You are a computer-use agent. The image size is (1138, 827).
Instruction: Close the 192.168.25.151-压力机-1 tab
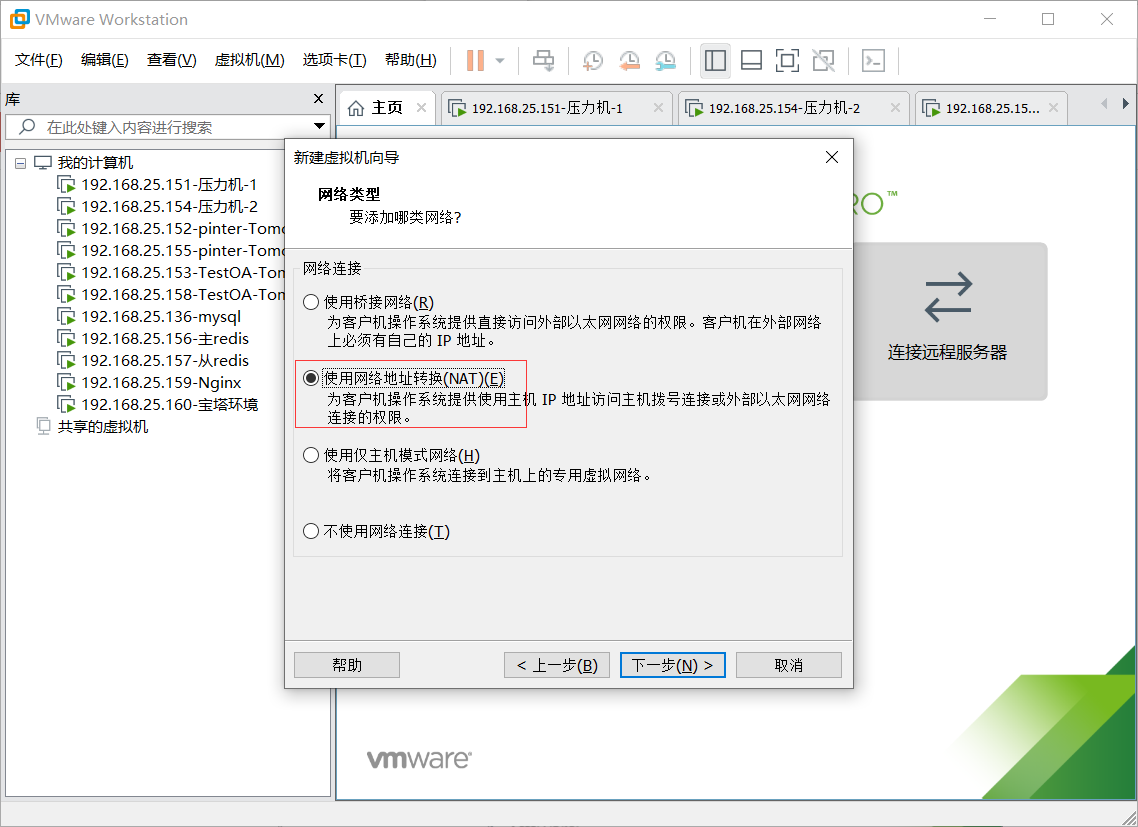tap(658, 107)
